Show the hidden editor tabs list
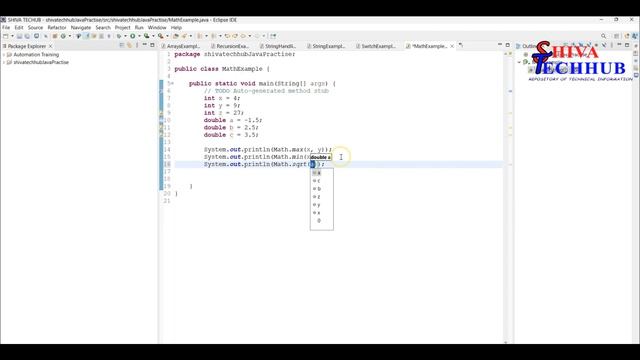This screenshot has width=640, height=360. [x=461, y=46]
